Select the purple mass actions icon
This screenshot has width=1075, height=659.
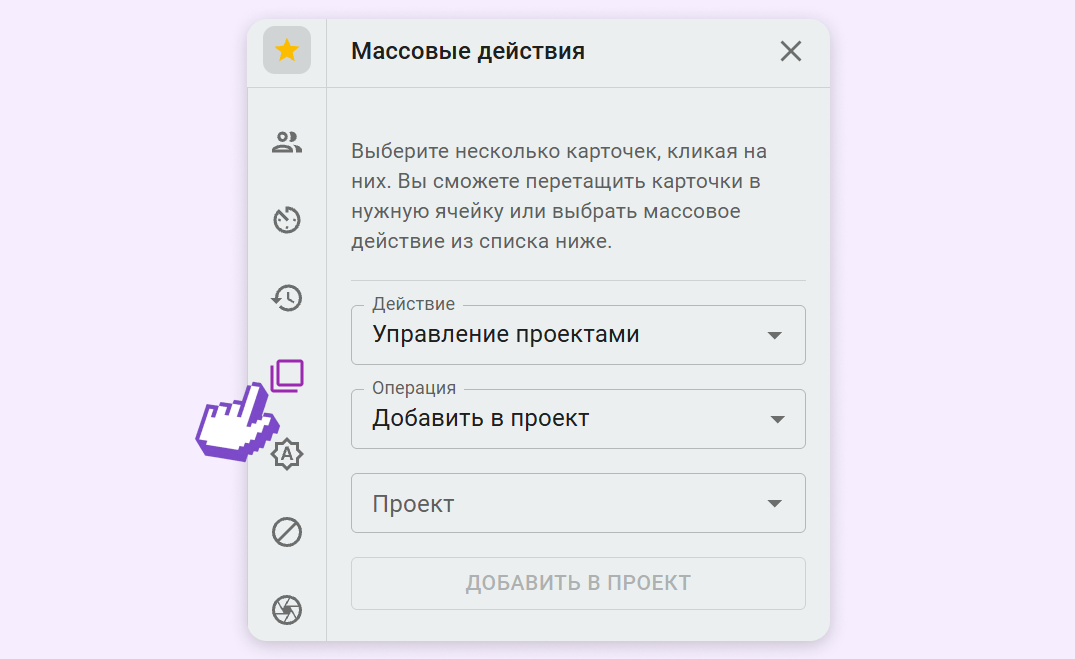pos(287,376)
